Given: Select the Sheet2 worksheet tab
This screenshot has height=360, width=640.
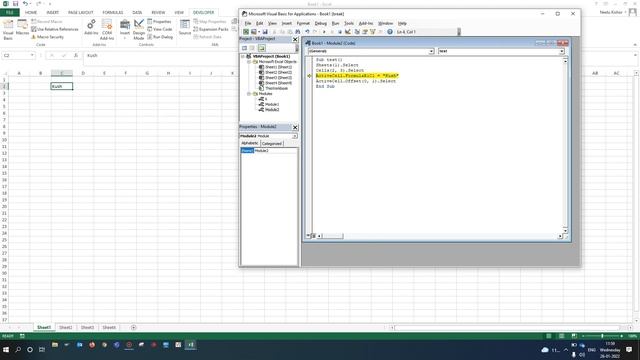Looking at the screenshot, I should [65, 327].
